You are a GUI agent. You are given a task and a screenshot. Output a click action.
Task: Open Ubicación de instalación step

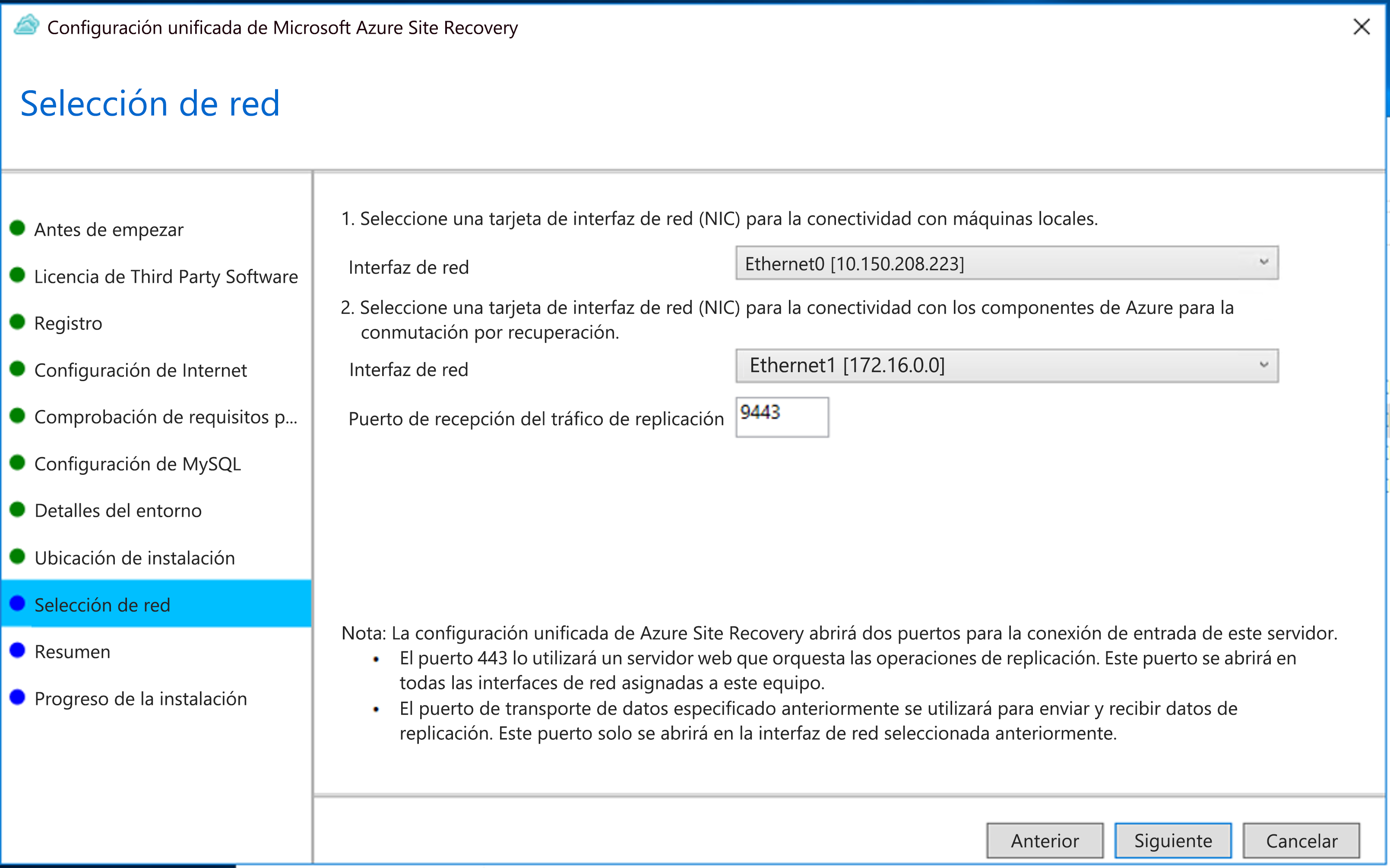pos(135,558)
